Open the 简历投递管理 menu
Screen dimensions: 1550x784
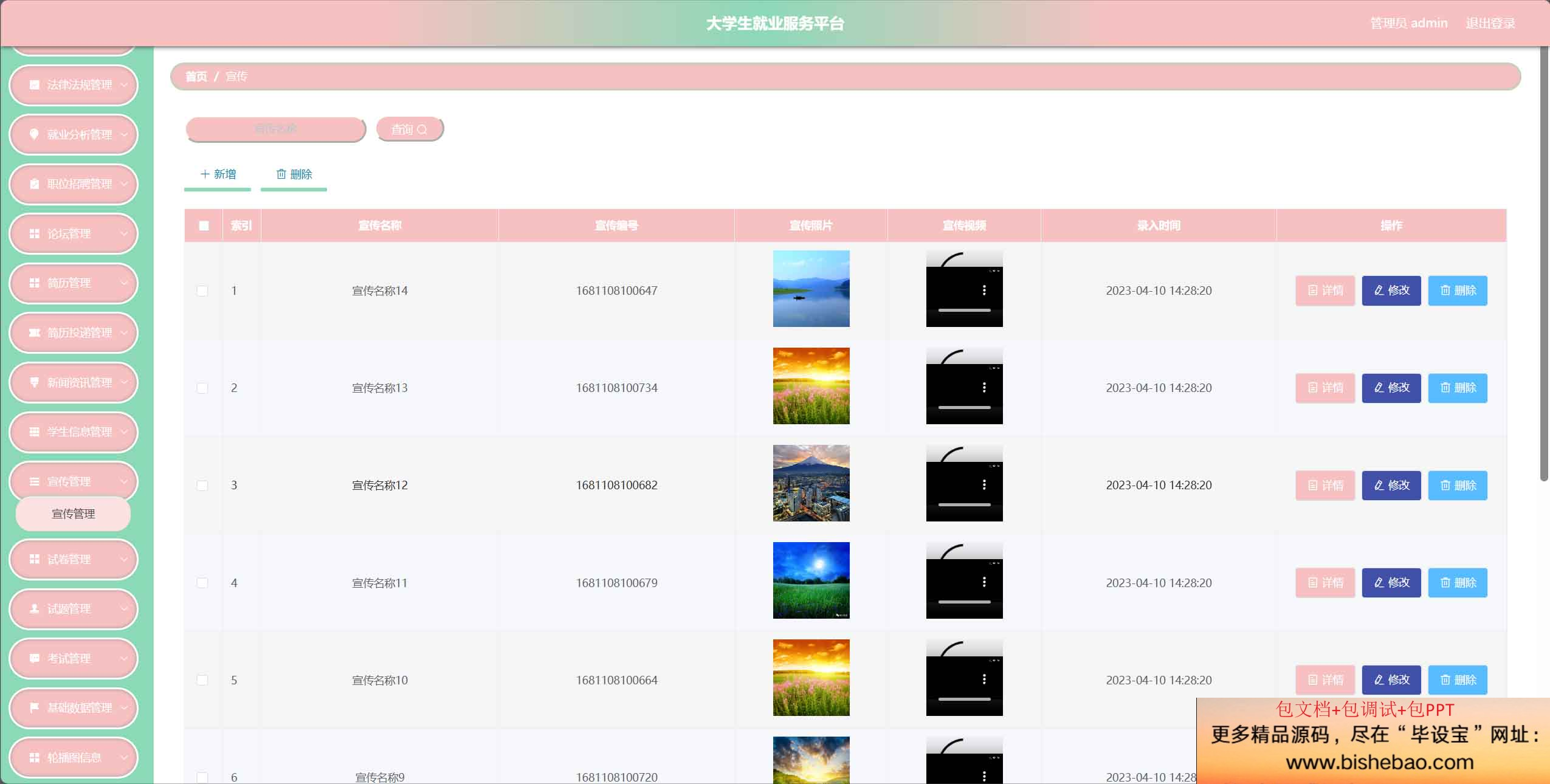pos(74,333)
